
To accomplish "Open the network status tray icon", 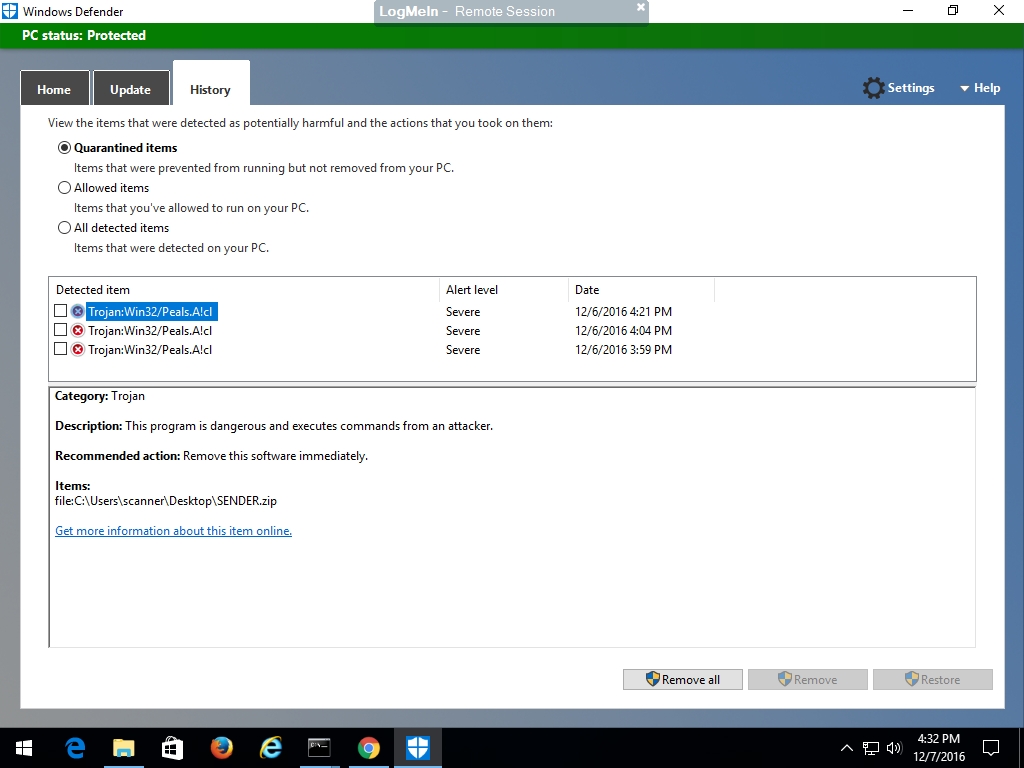I will click(871, 748).
